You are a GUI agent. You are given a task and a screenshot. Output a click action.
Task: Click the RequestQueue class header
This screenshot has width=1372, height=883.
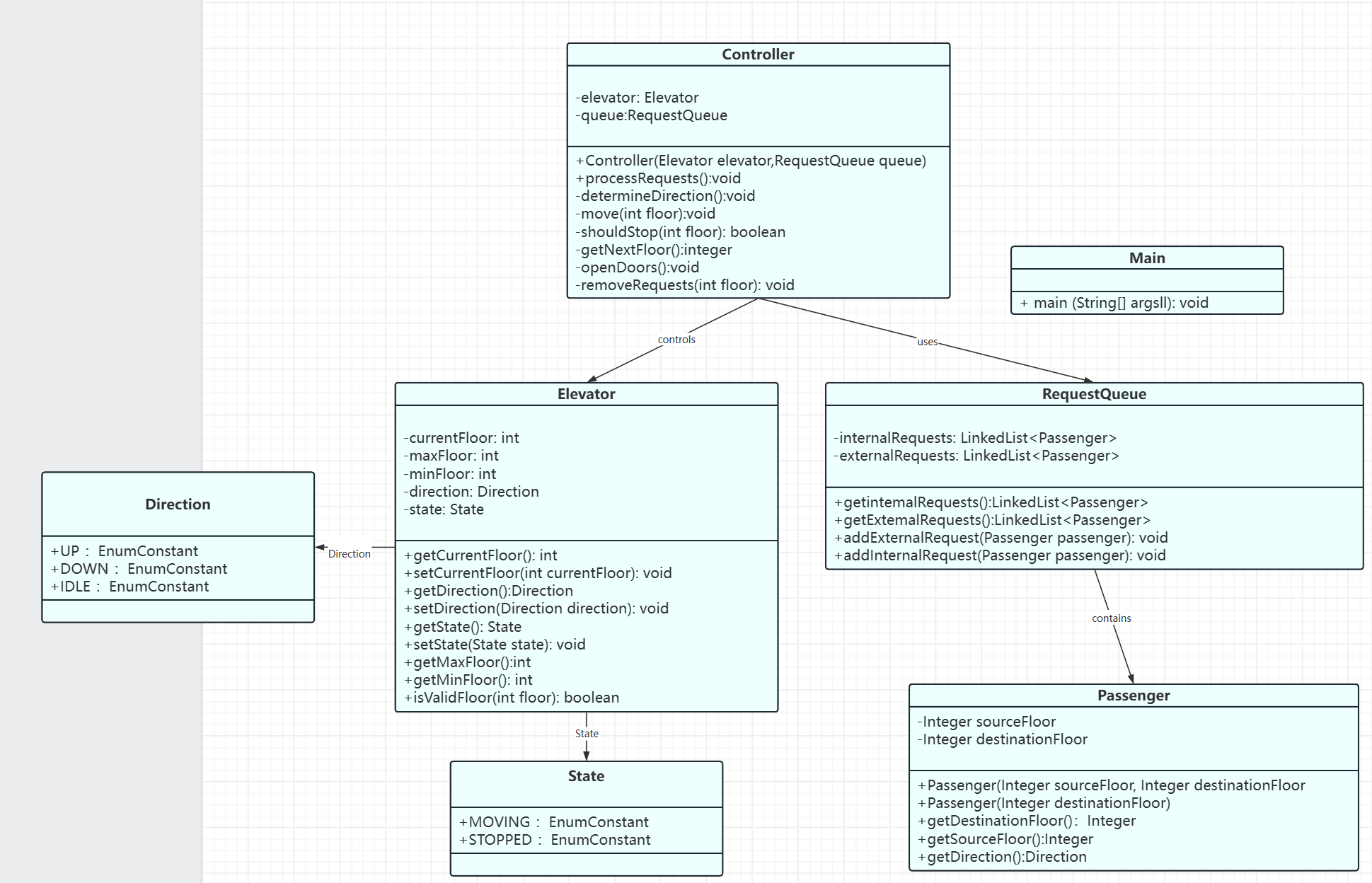pyautogui.click(x=1093, y=394)
